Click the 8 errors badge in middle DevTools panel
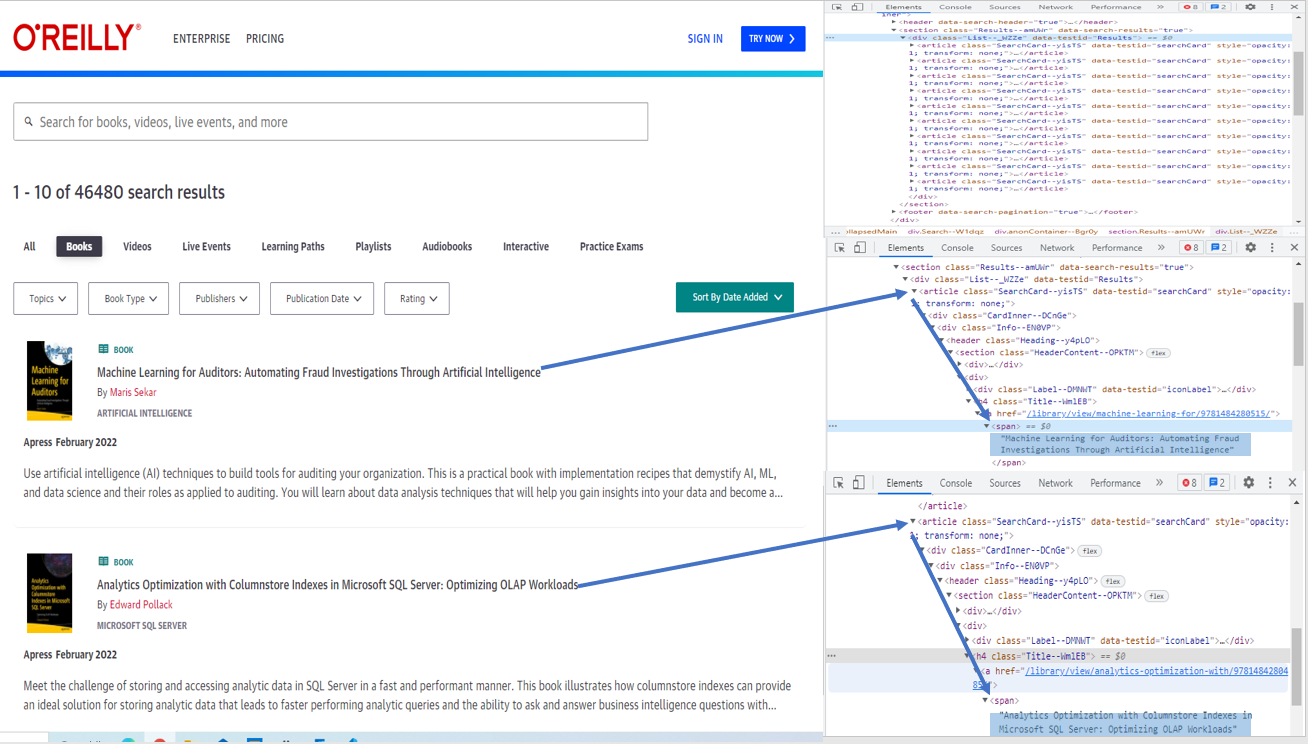 click(x=1191, y=247)
